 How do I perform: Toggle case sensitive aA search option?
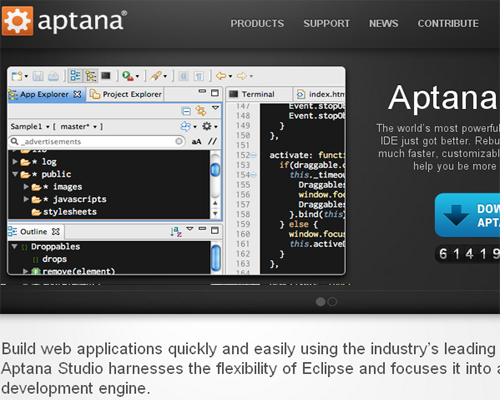tap(196, 142)
